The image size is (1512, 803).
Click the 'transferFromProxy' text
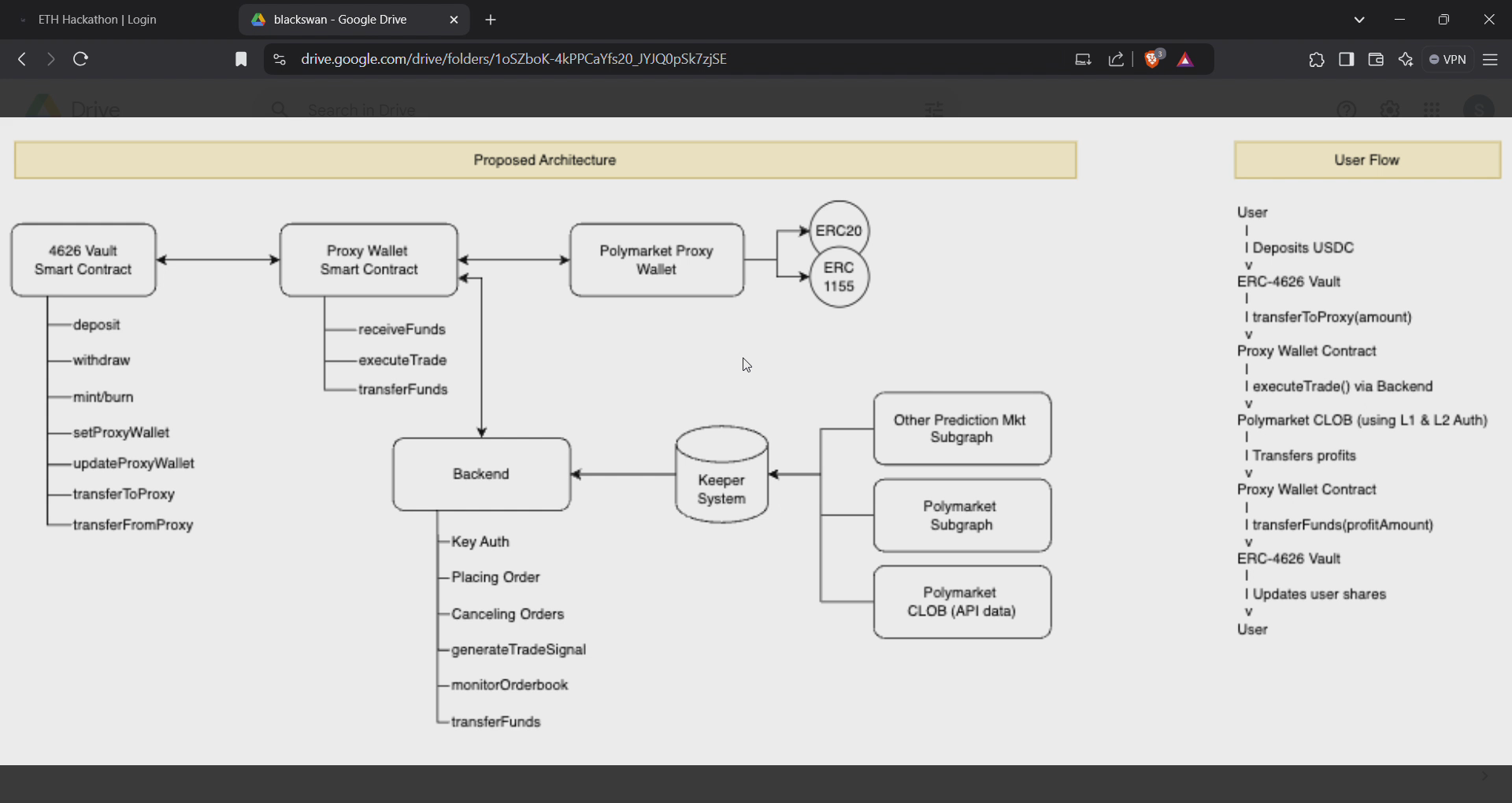pos(133,525)
